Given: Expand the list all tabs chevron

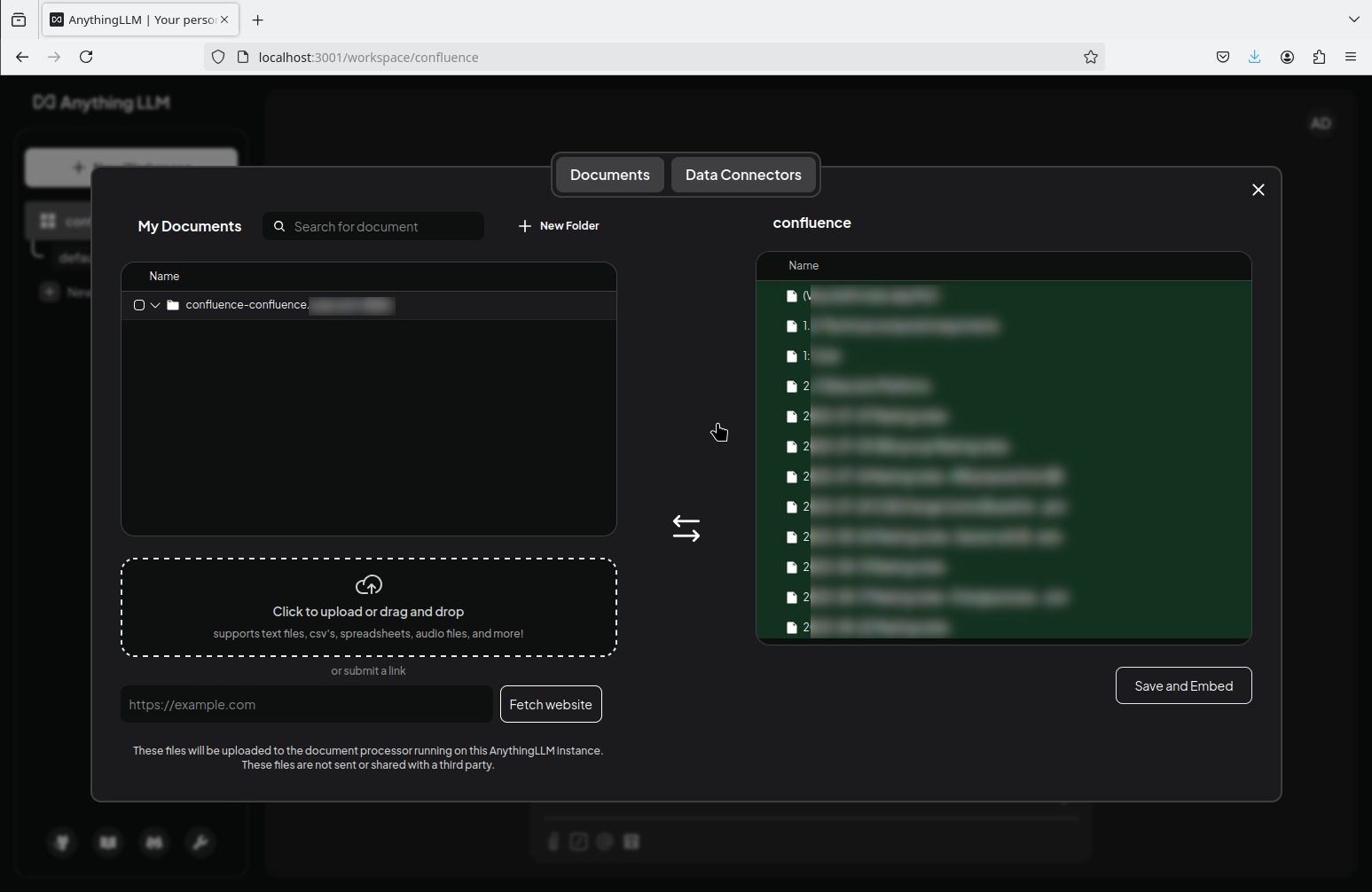Looking at the screenshot, I should (1353, 20).
